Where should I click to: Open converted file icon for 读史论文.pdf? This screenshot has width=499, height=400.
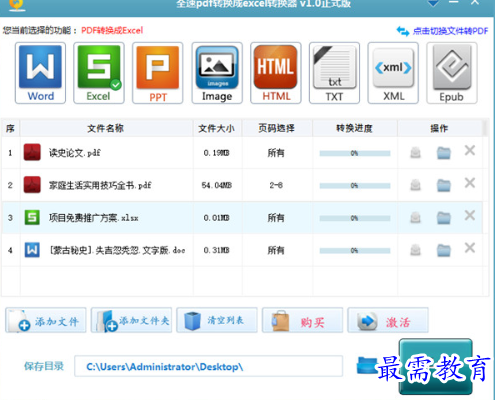click(415, 153)
